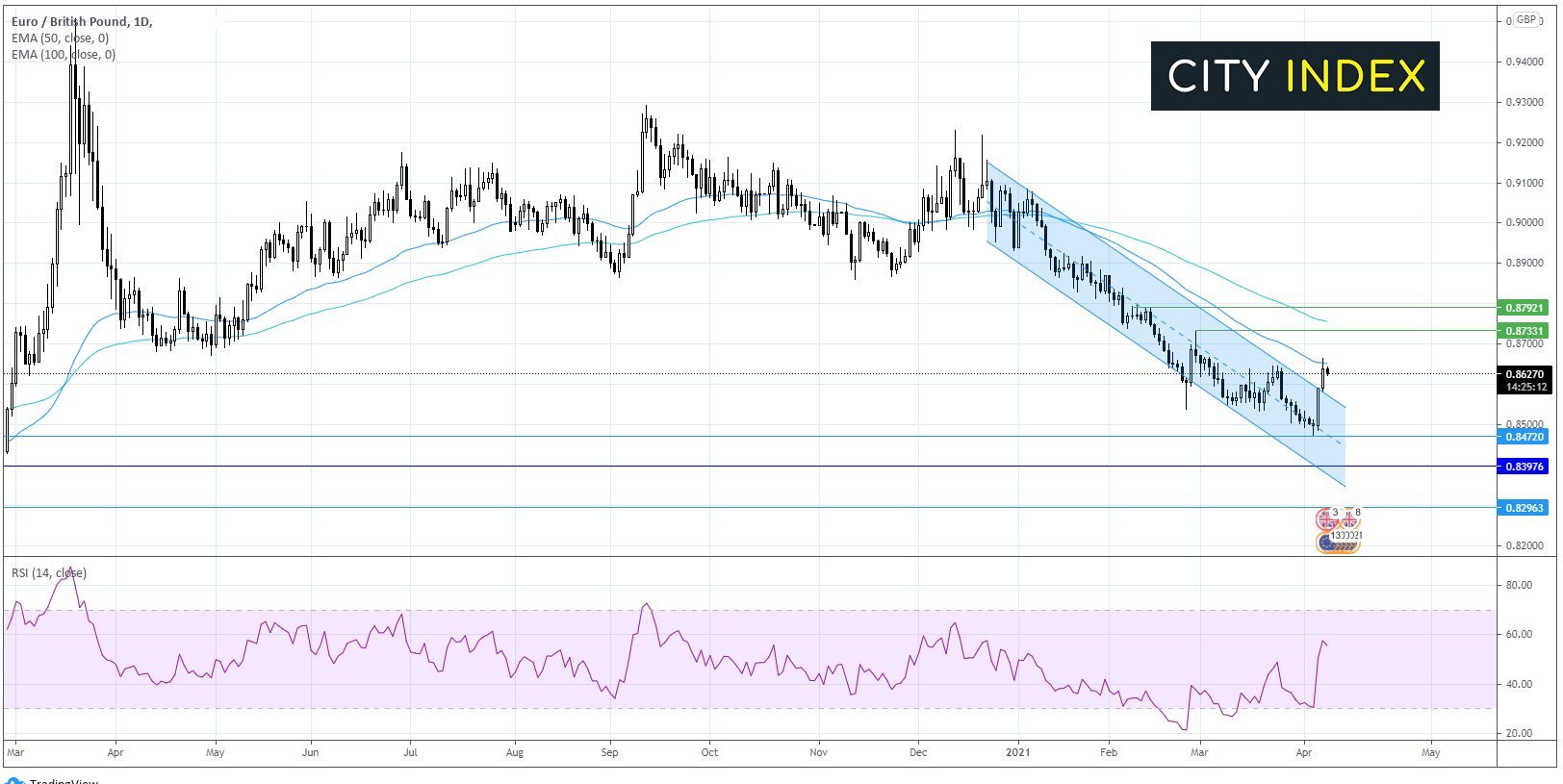
Task: Click the EU flag economic event icon
Action: point(1327,544)
